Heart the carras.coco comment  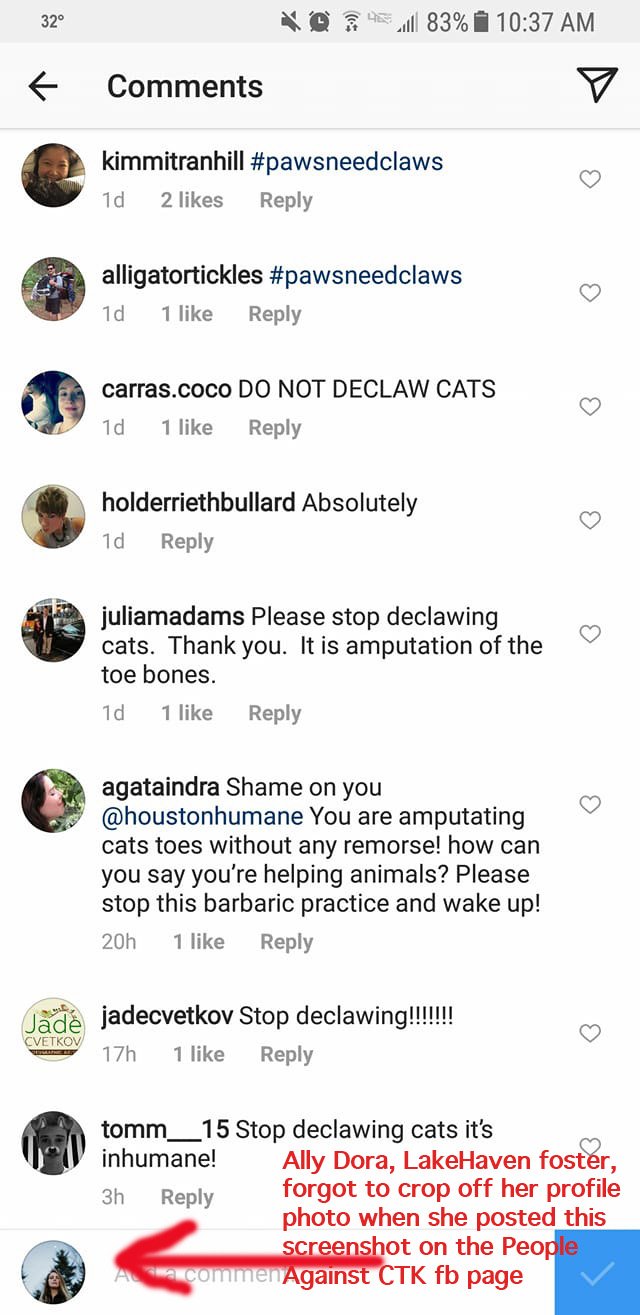pos(590,407)
